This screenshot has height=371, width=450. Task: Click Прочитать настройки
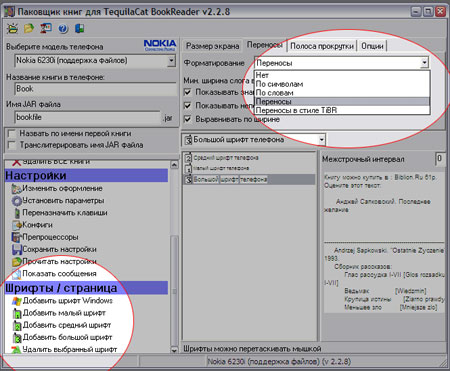(59, 262)
